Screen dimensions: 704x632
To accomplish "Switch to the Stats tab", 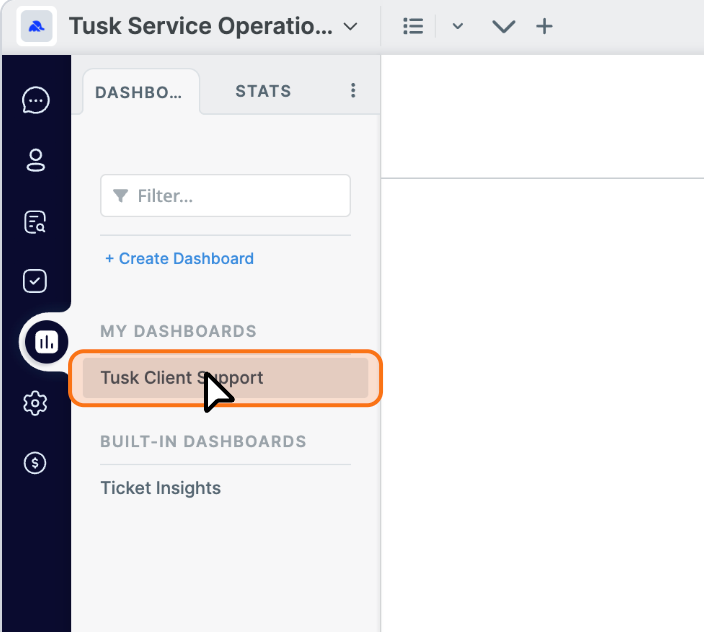I will [264, 91].
